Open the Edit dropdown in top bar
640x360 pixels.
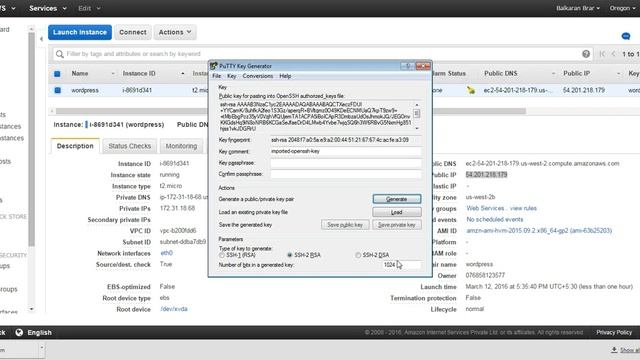coord(89,8)
